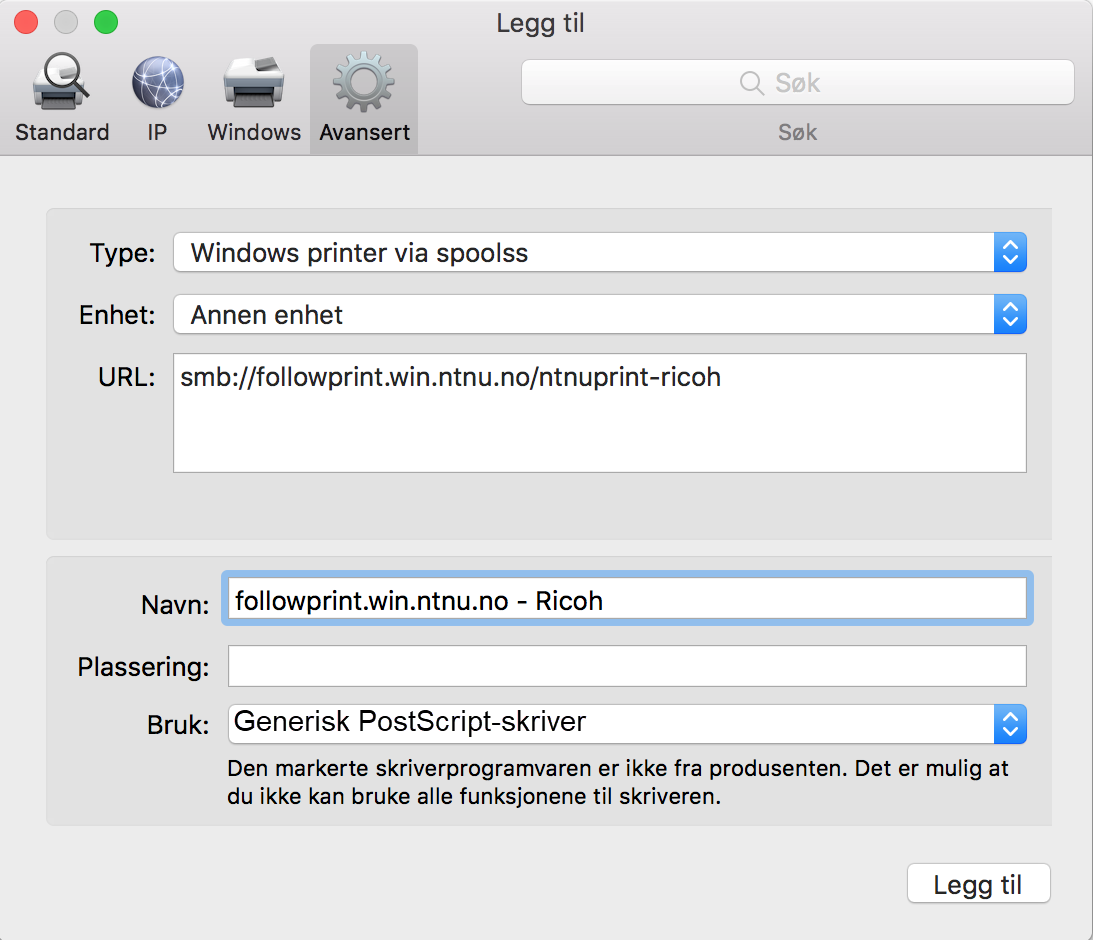Click the Søk label under the search field
Viewport: 1093px width, 940px height.
797,132
